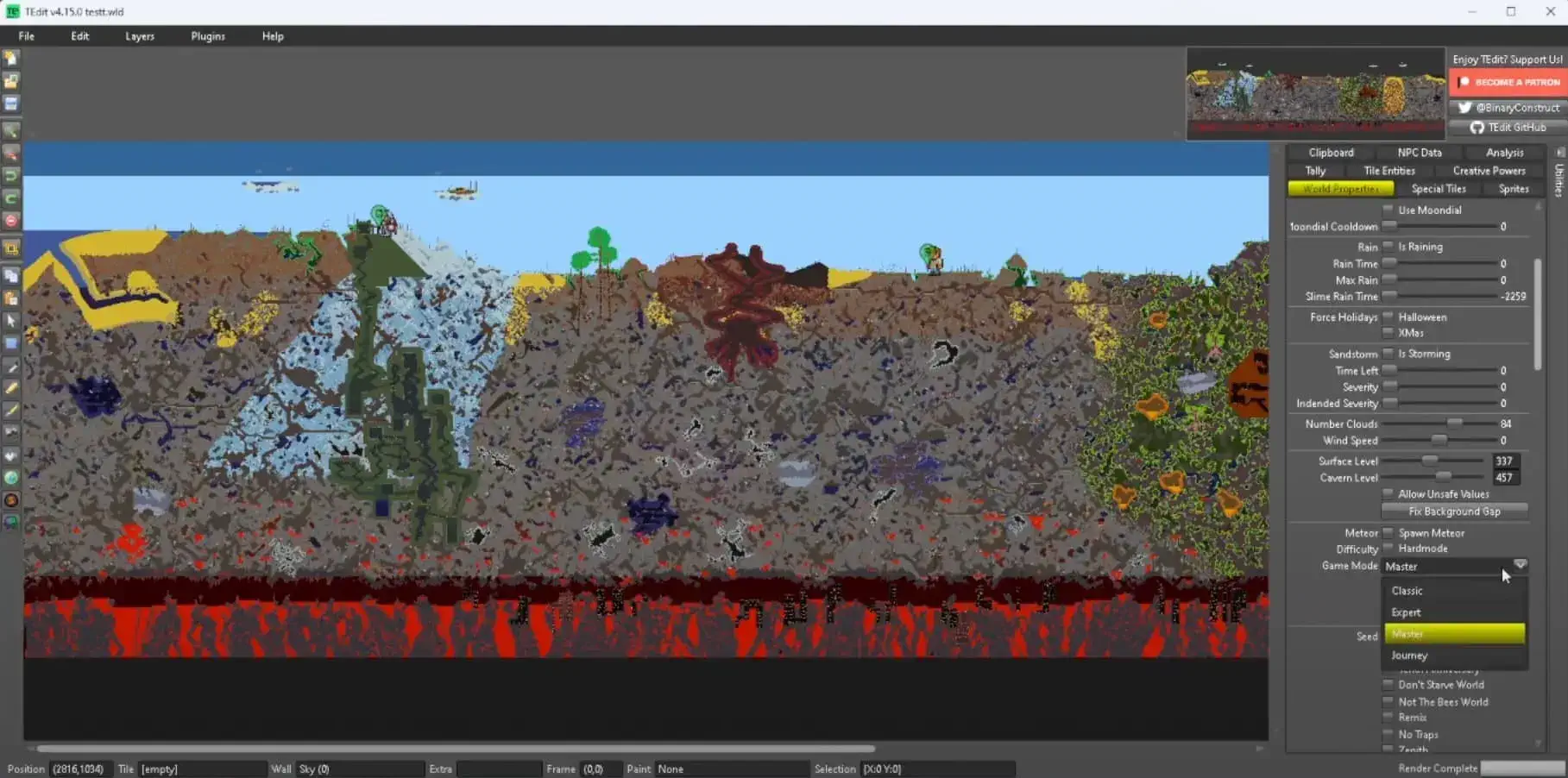
Task: Open the Save world icon
Action: click(11, 104)
